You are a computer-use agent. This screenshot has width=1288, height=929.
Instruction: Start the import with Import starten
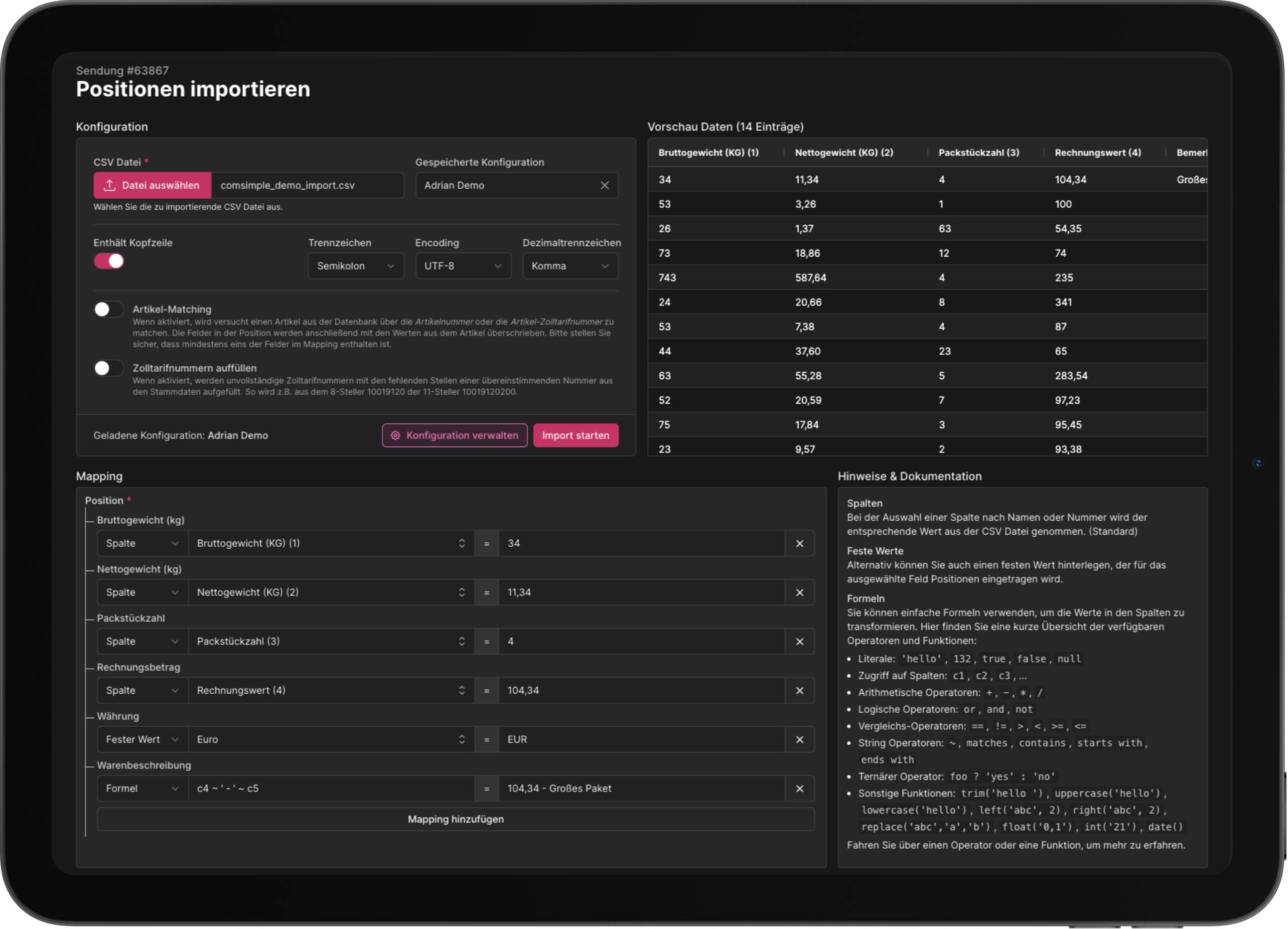click(x=576, y=436)
